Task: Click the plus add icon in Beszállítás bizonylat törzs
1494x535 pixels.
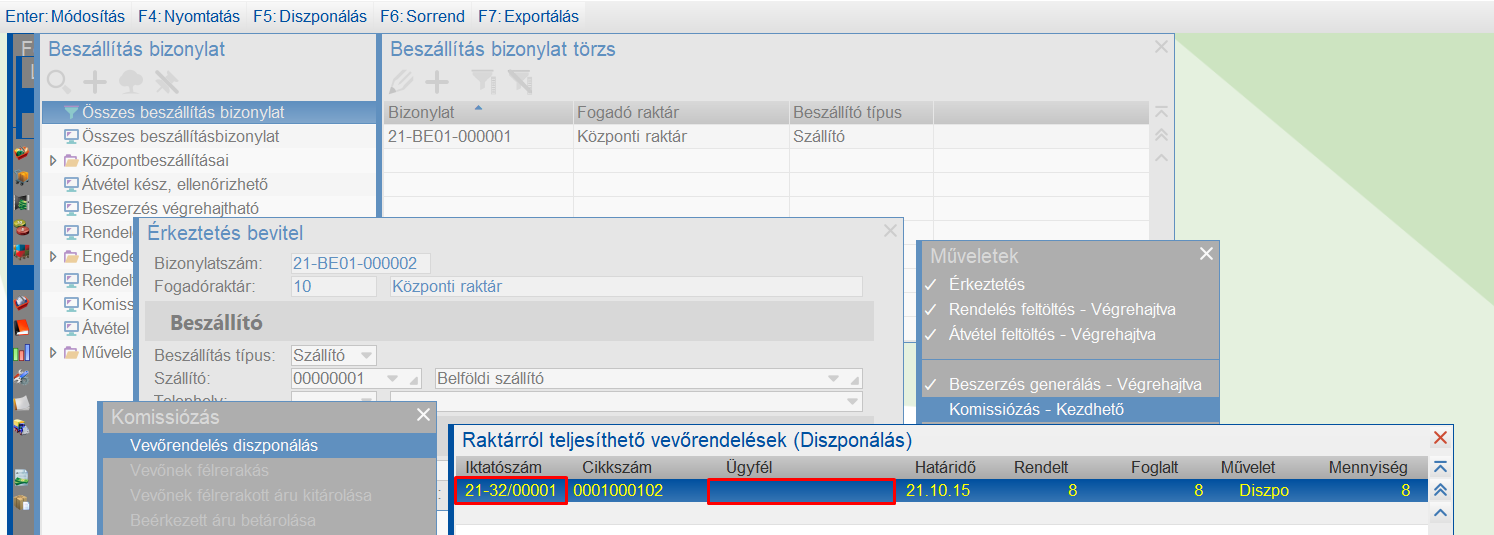Action: 437,82
